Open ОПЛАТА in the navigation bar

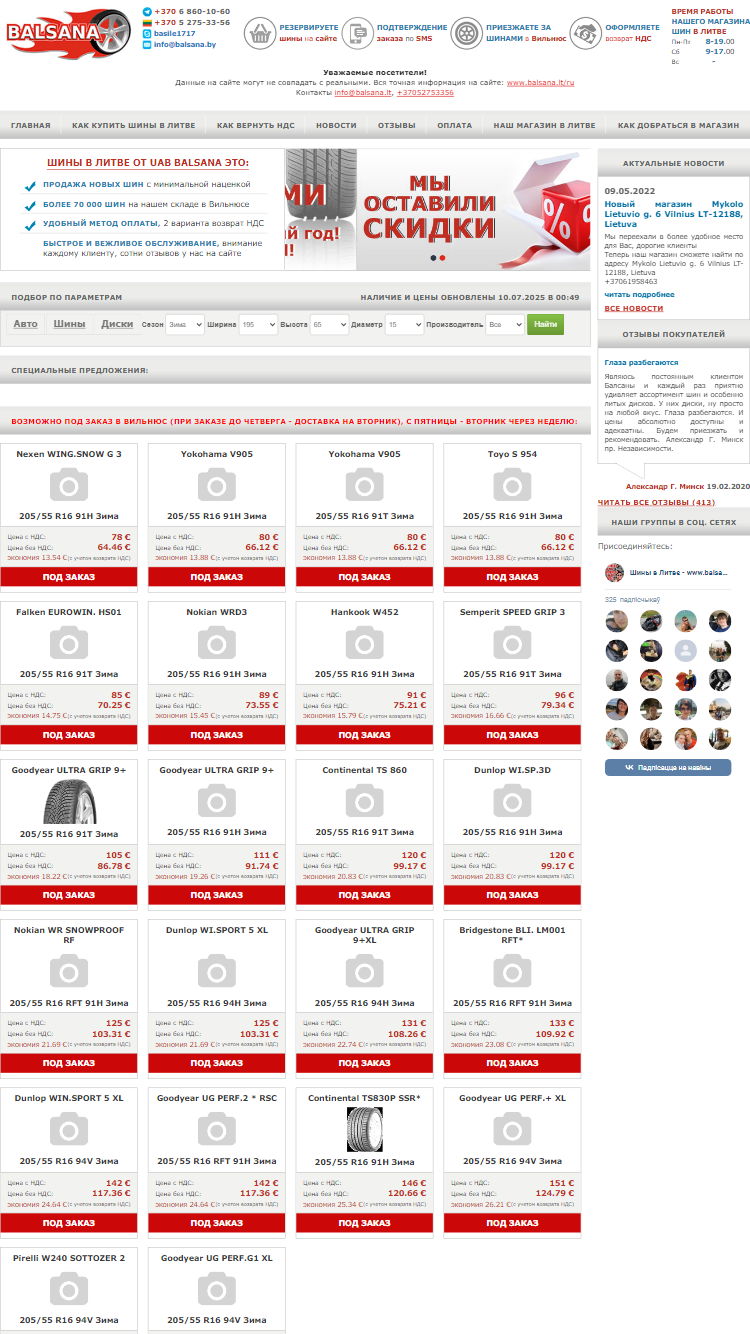tap(455, 125)
